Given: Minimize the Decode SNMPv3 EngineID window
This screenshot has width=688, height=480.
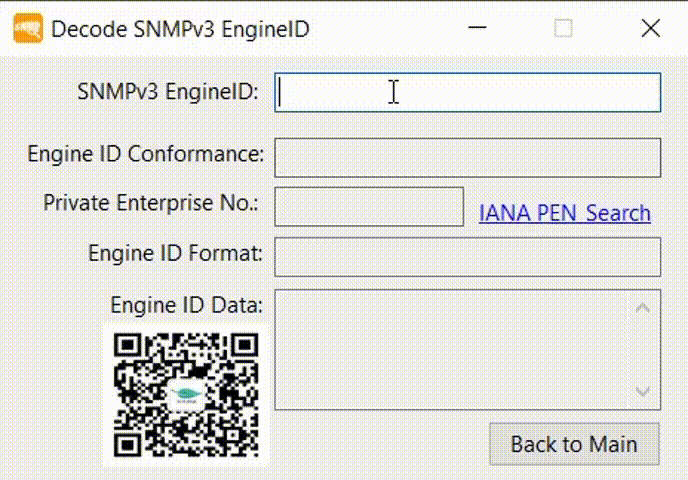Looking at the screenshot, I should click(x=477, y=29).
